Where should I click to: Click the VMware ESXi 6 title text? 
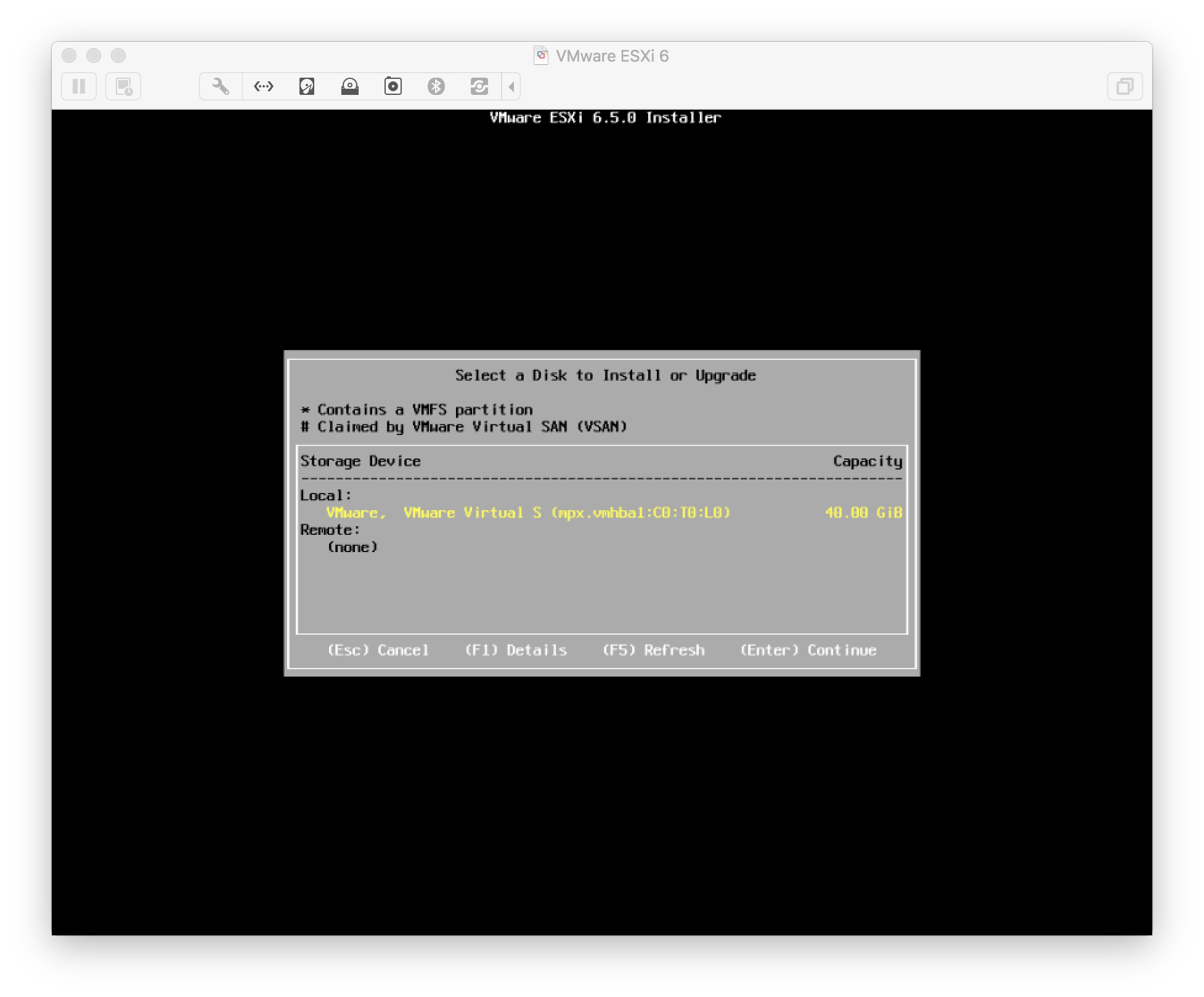coord(612,55)
